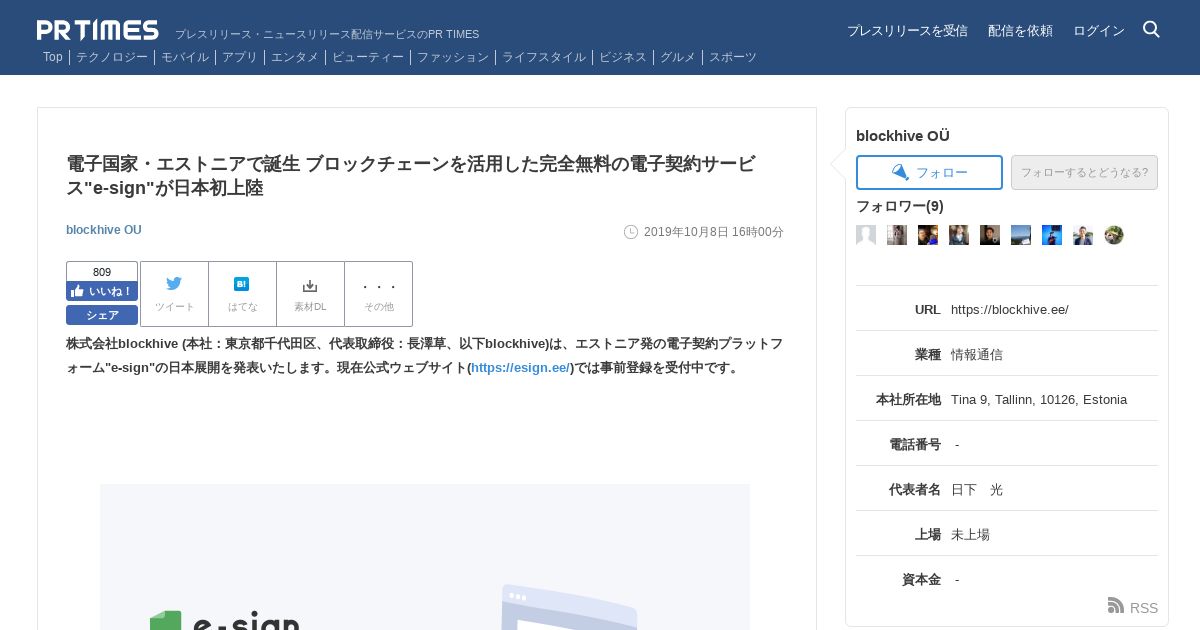Open the エンタメ category
This screenshot has width=1200, height=630.
click(x=295, y=57)
